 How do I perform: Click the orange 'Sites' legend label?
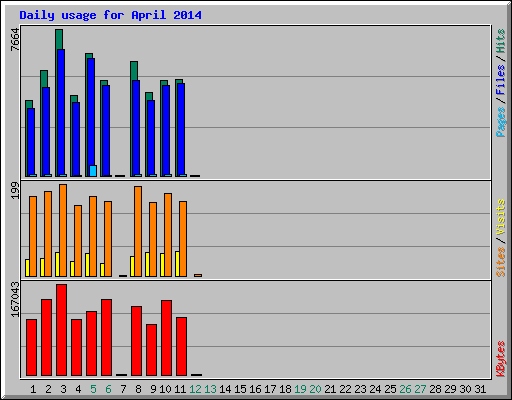click(x=500, y=262)
